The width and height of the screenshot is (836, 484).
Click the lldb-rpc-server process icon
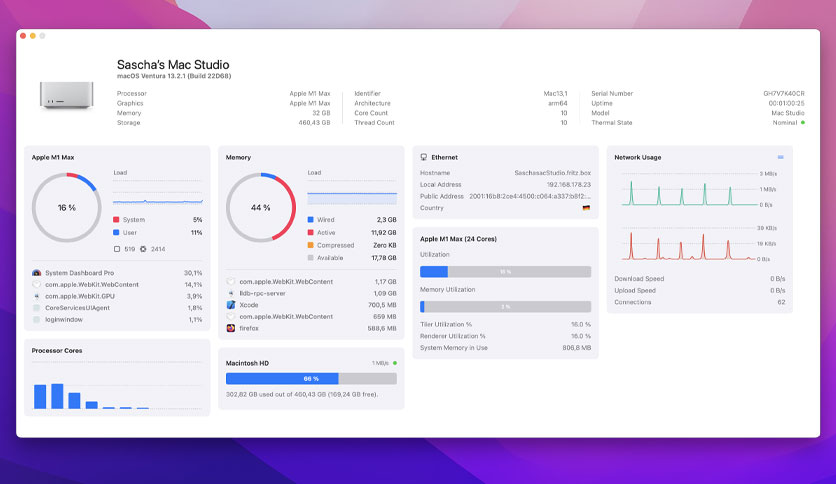click(231, 293)
